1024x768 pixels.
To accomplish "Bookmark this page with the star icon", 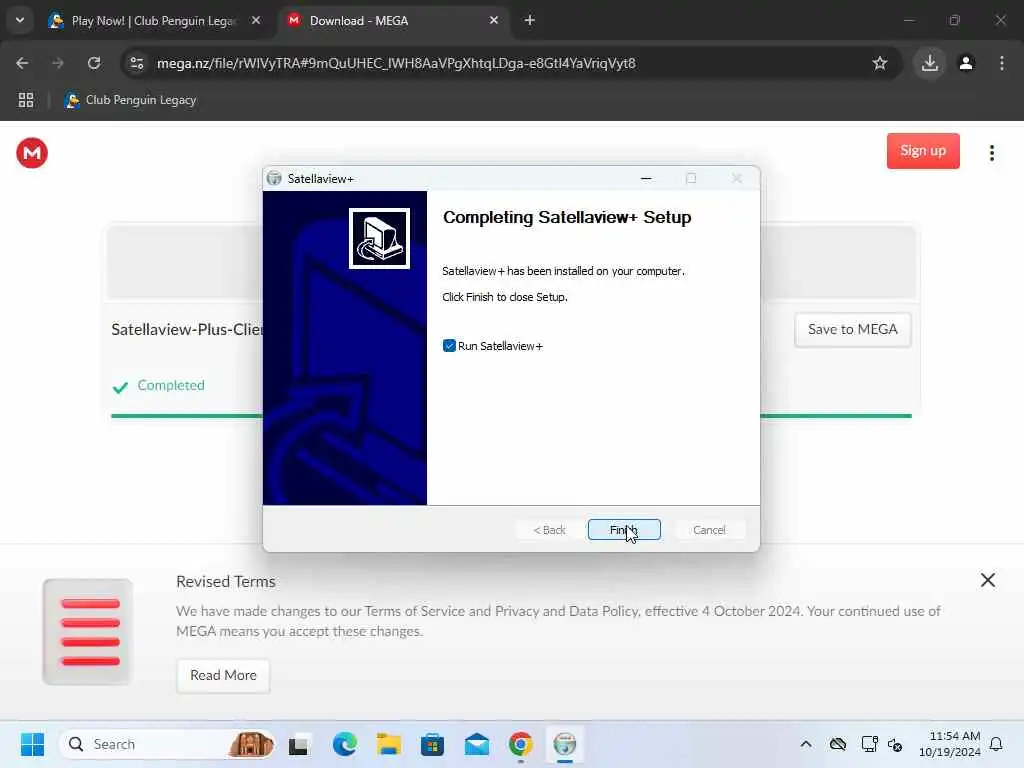I will [x=880, y=63].
